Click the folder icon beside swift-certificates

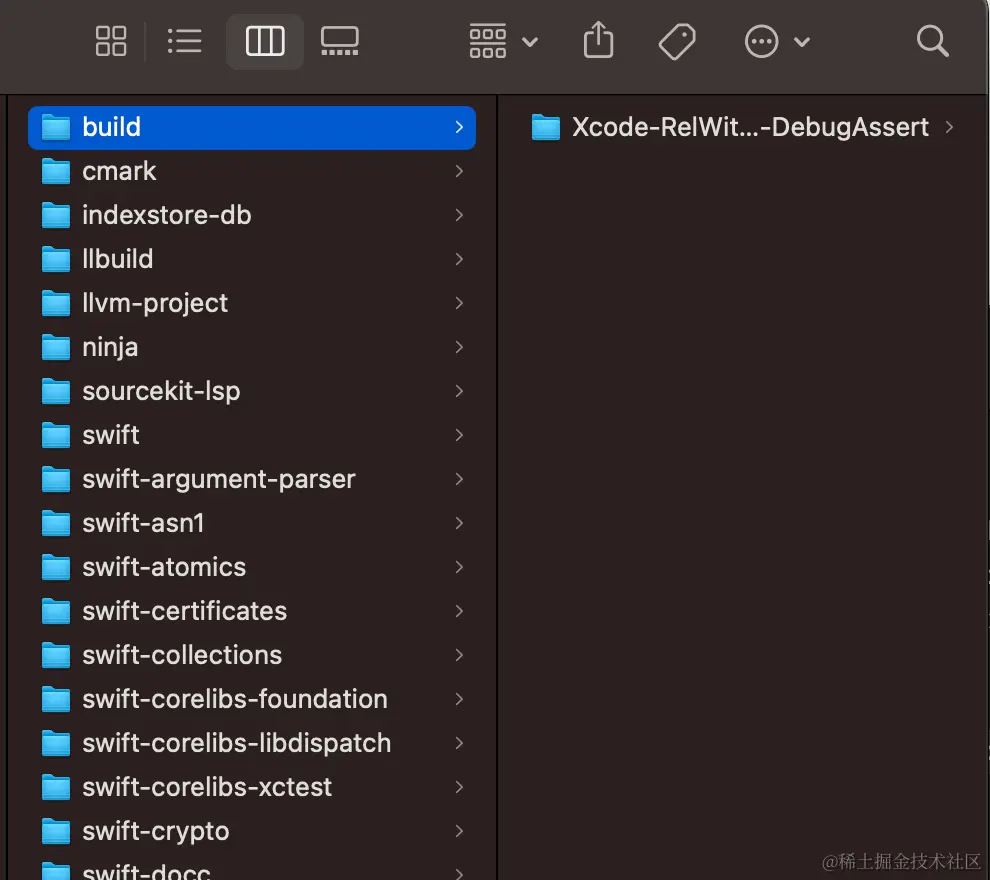(56, 612)
